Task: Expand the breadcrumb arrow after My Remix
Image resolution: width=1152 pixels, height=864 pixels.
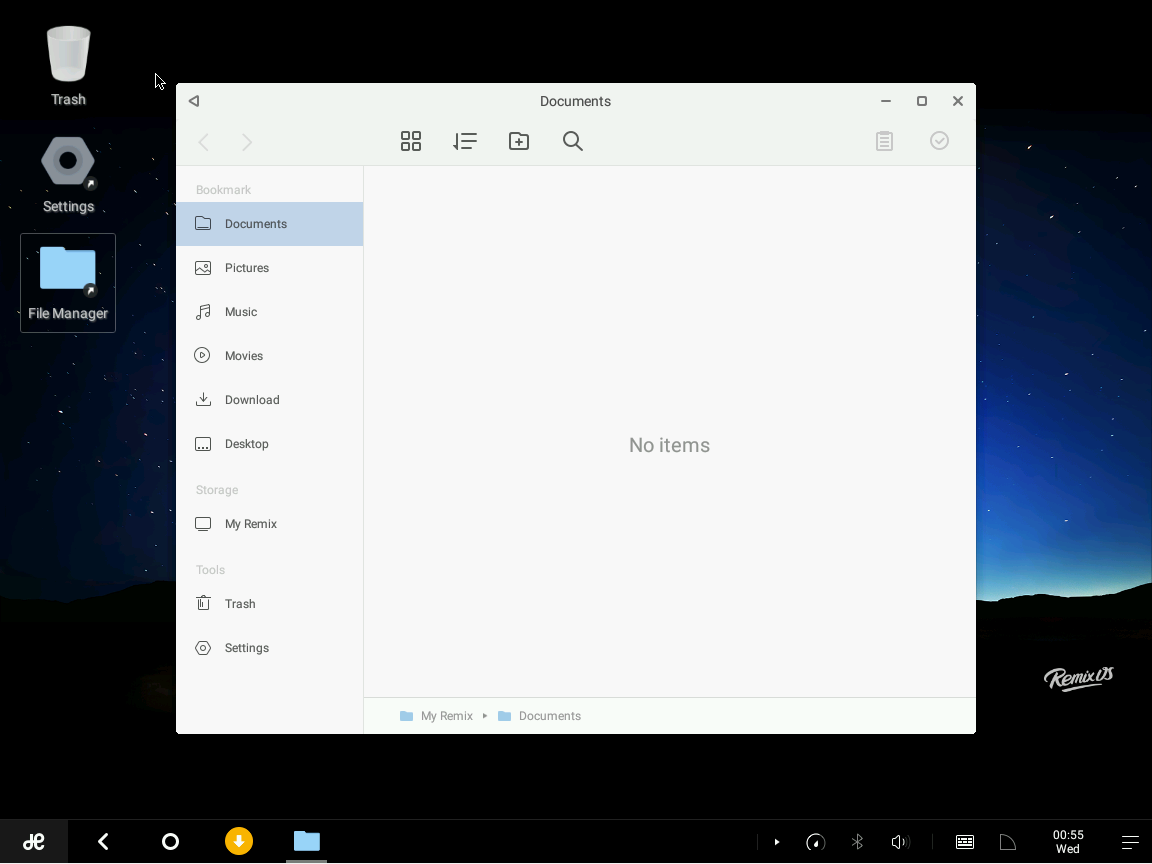Action: point(485,716)
